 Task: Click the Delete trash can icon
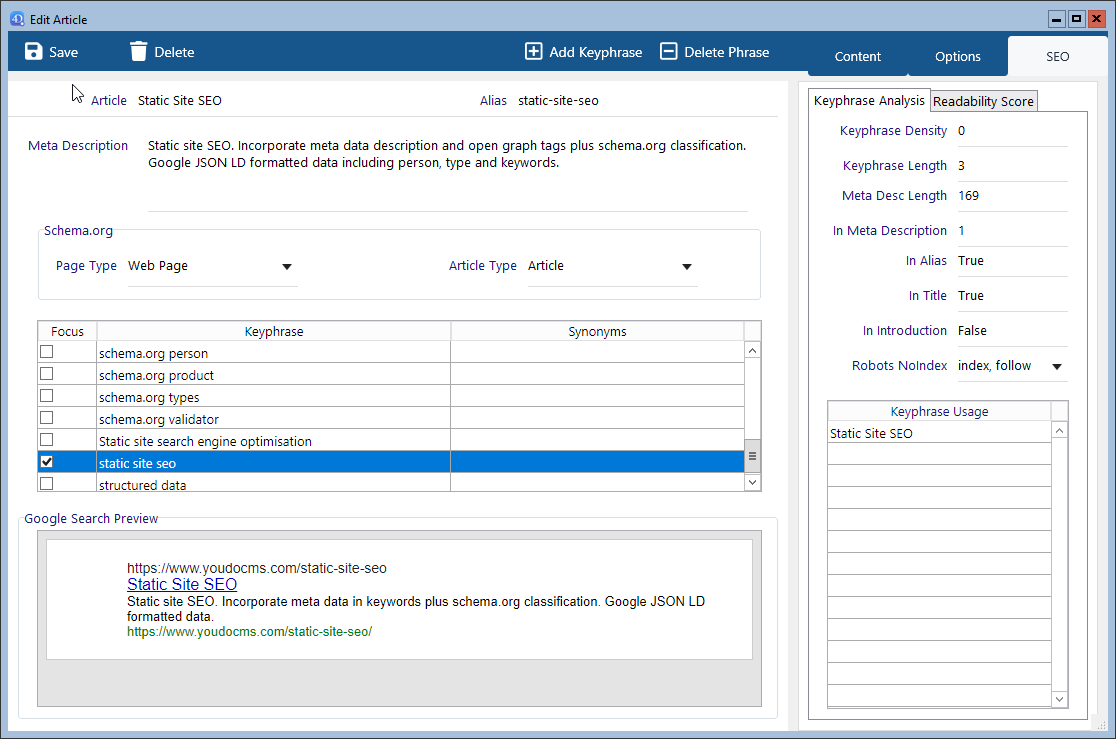(139, 52)
